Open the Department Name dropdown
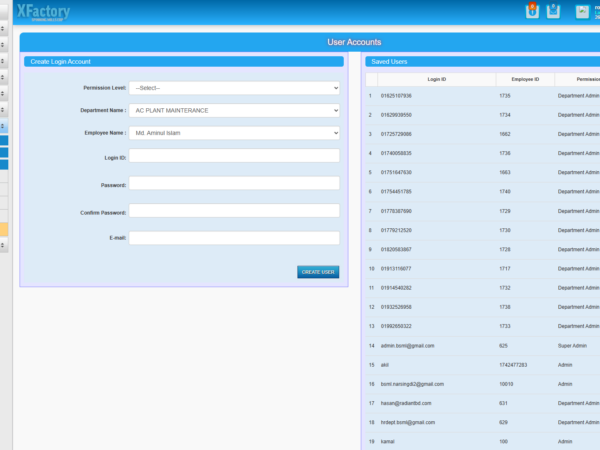This screenshot has height=450, width=600. pos(234,111)
